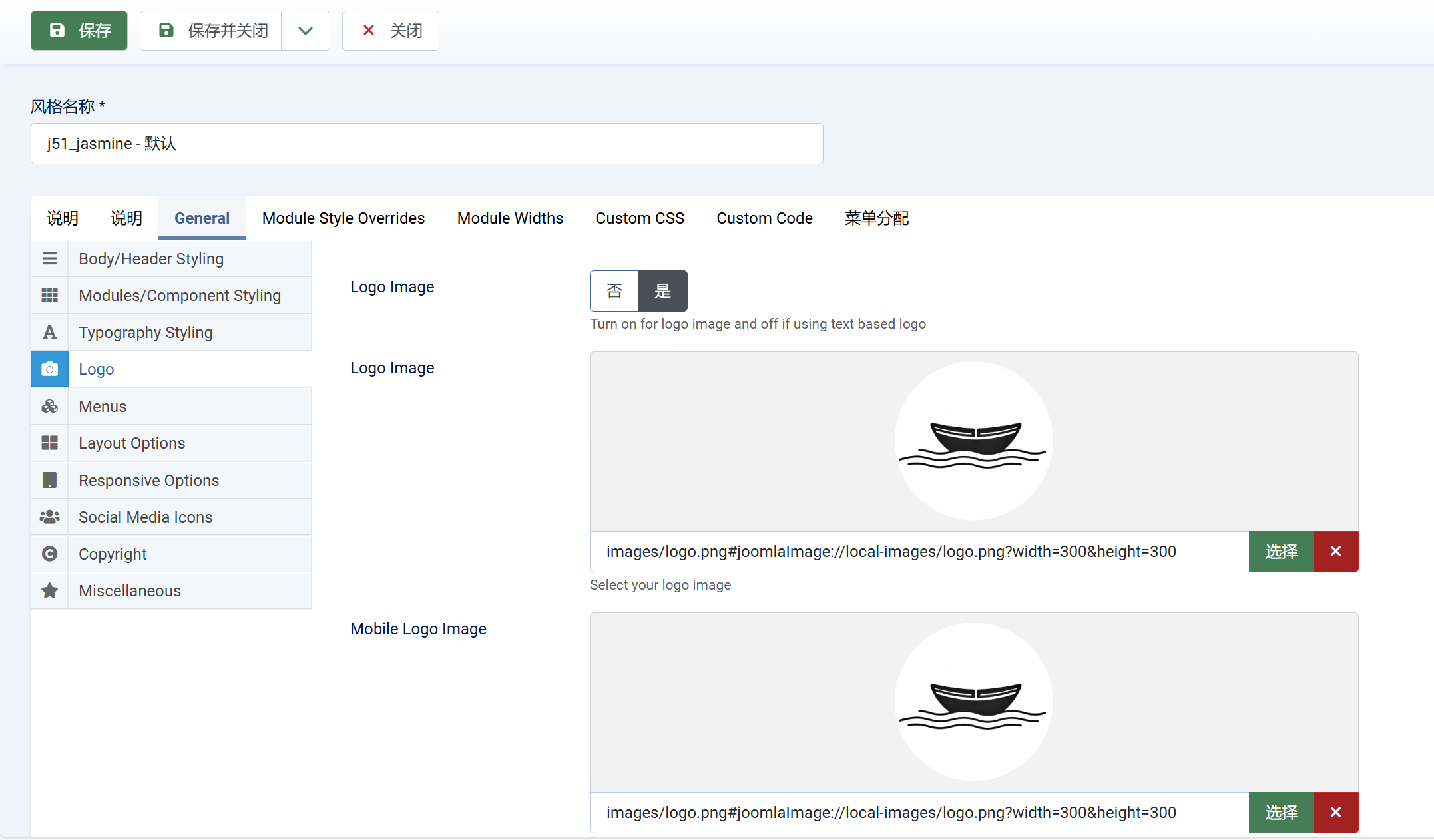Screen dimensions: 1434x840
Task: Clear the Mobile Logo Image with red X
Action: pos(1335,813)
